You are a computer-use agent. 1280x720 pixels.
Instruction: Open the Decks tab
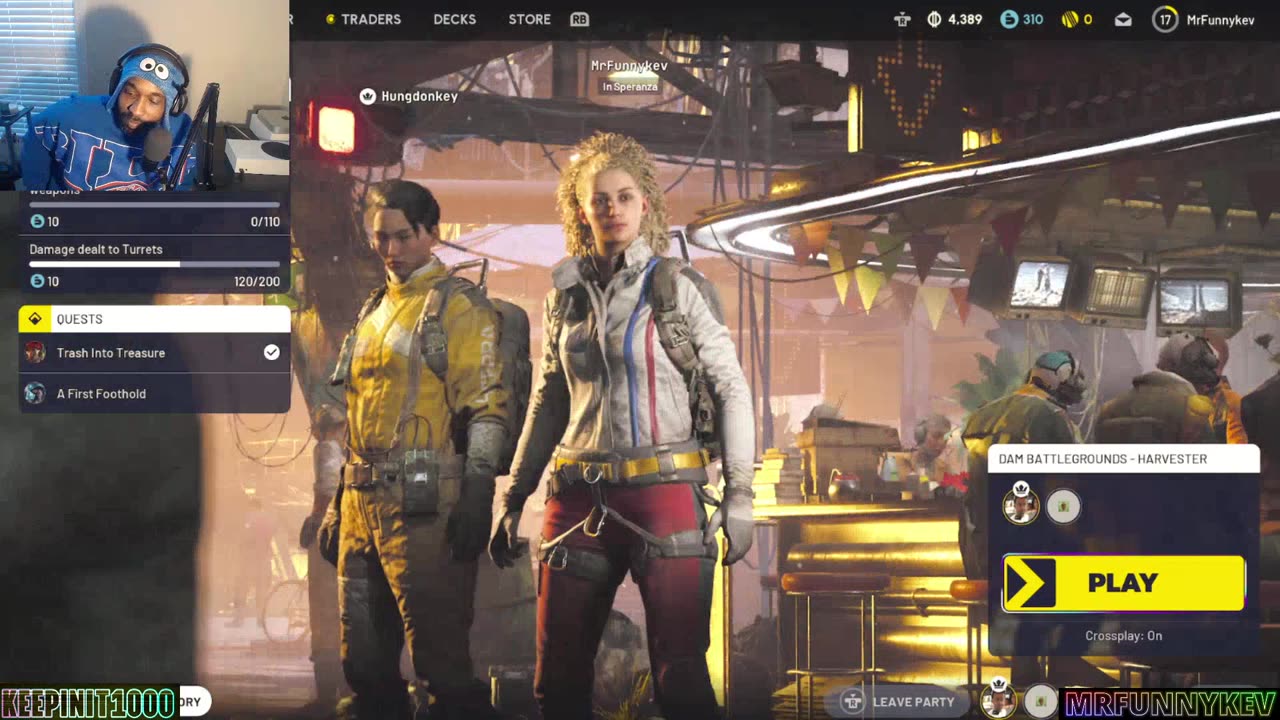click(455, 19)
